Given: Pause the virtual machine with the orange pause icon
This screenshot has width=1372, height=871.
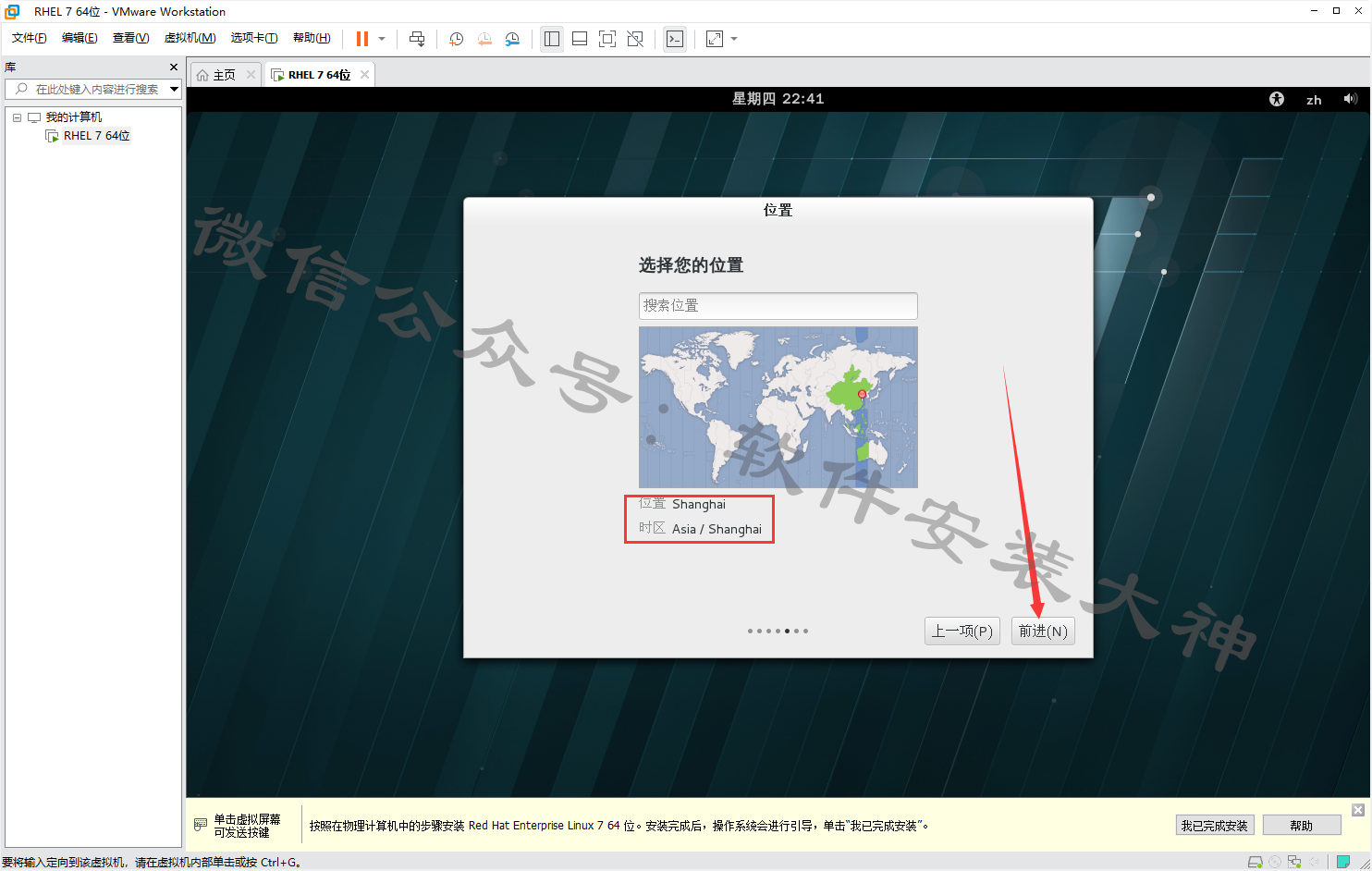Looking at the screenshot, I should (362, 39).
